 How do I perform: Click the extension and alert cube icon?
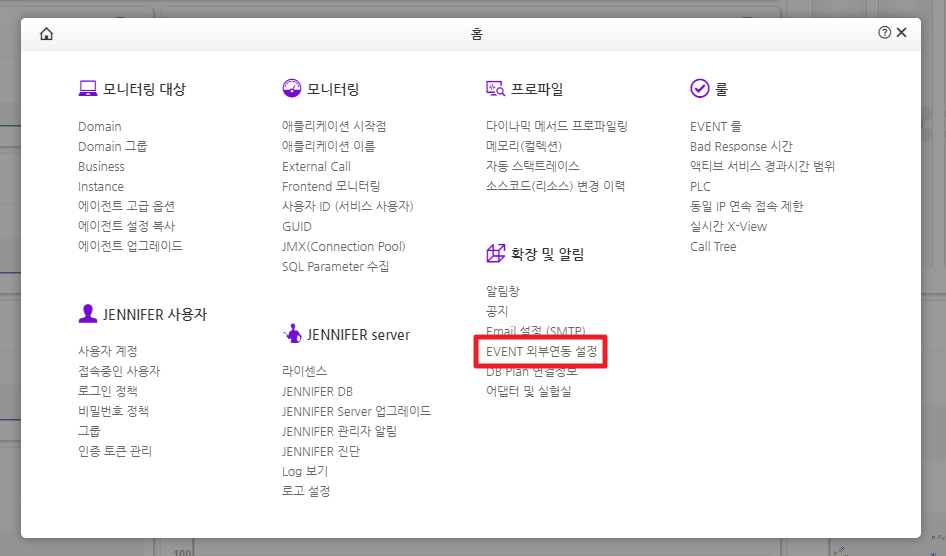click(x=495, y=254)
